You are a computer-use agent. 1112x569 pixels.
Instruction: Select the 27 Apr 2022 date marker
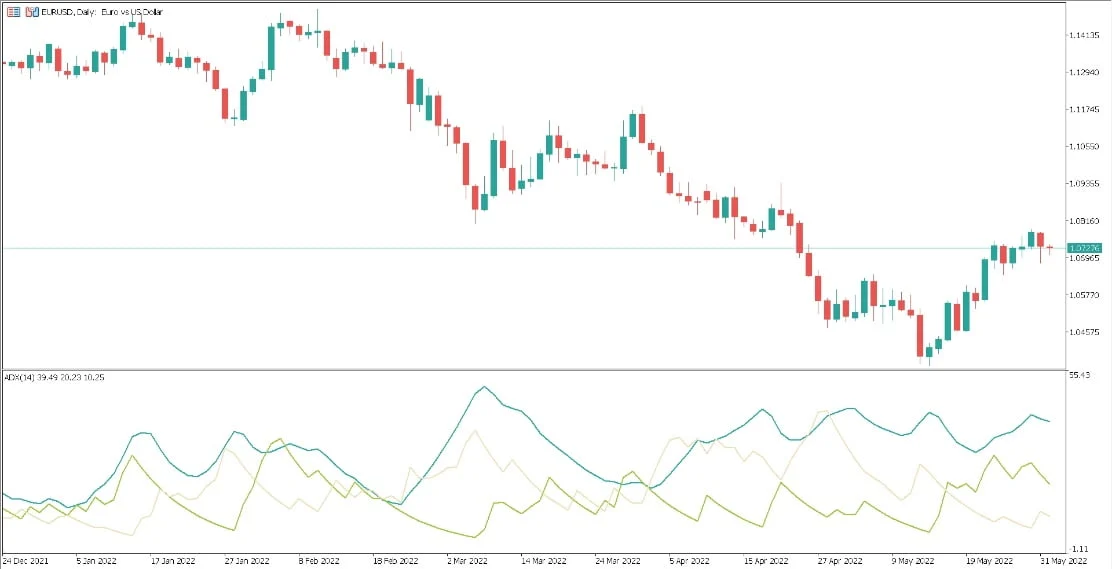tap(837, 560)
